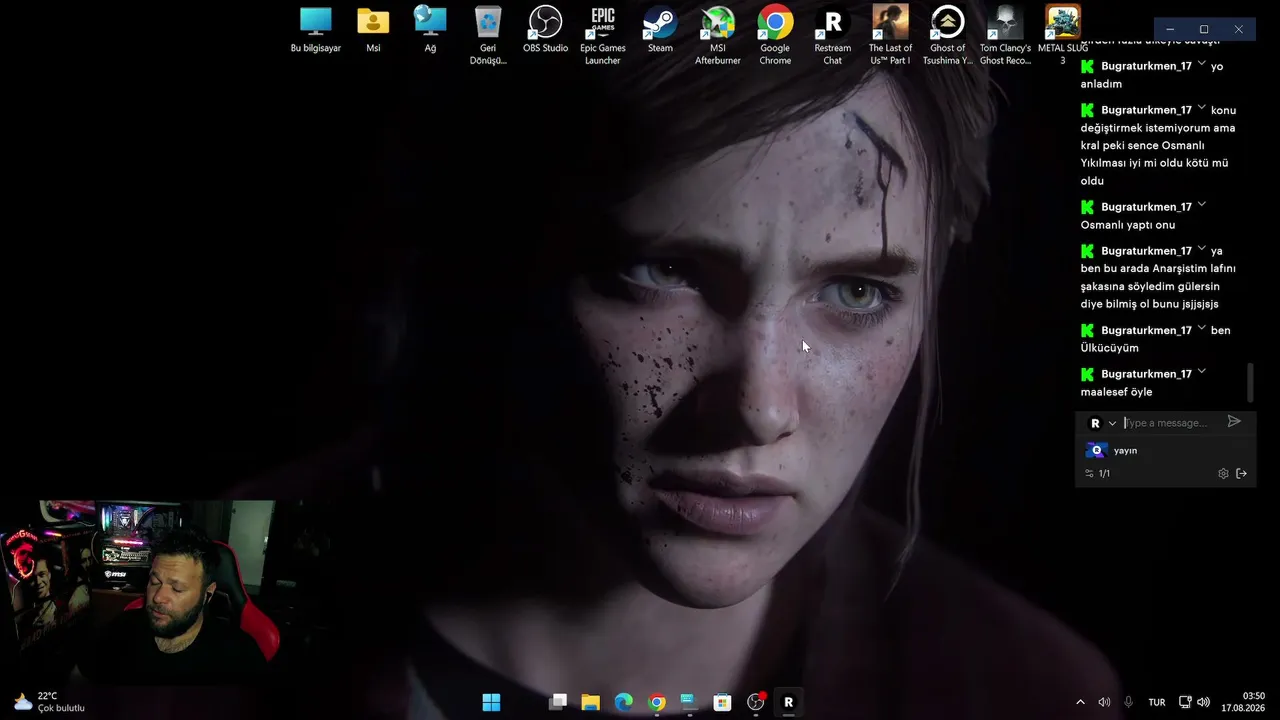
Task: Open the Msi user folder icon
Action: pos(373,30)
